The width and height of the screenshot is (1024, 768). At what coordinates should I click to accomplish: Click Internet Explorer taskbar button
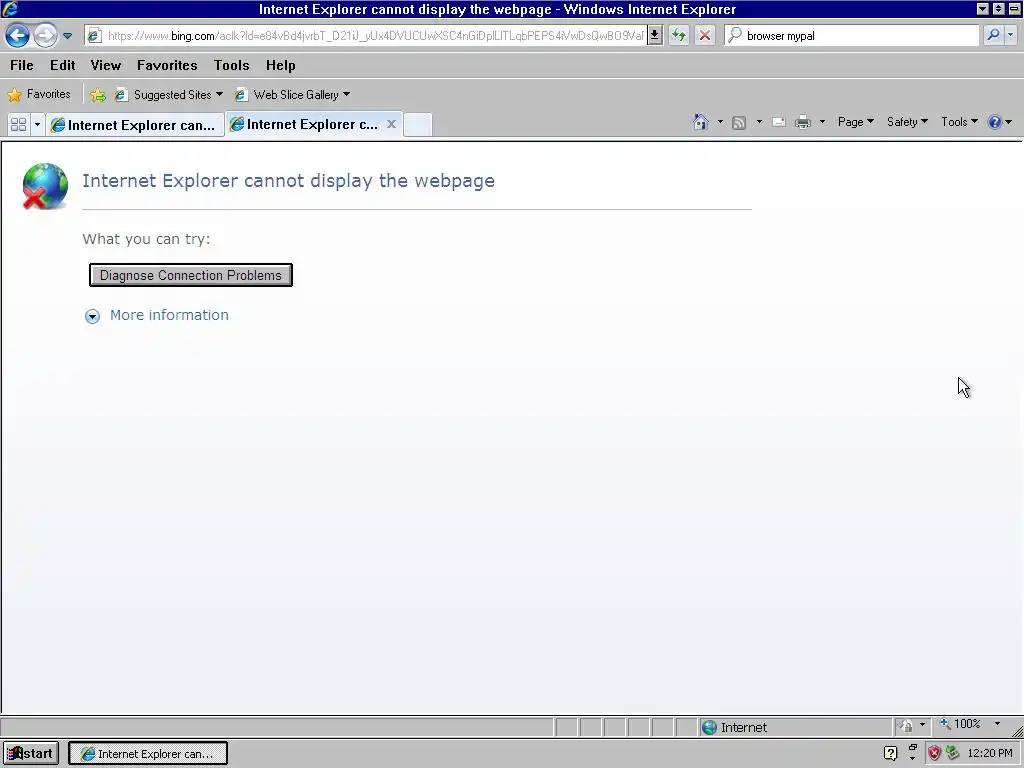[x=148, y=753]
